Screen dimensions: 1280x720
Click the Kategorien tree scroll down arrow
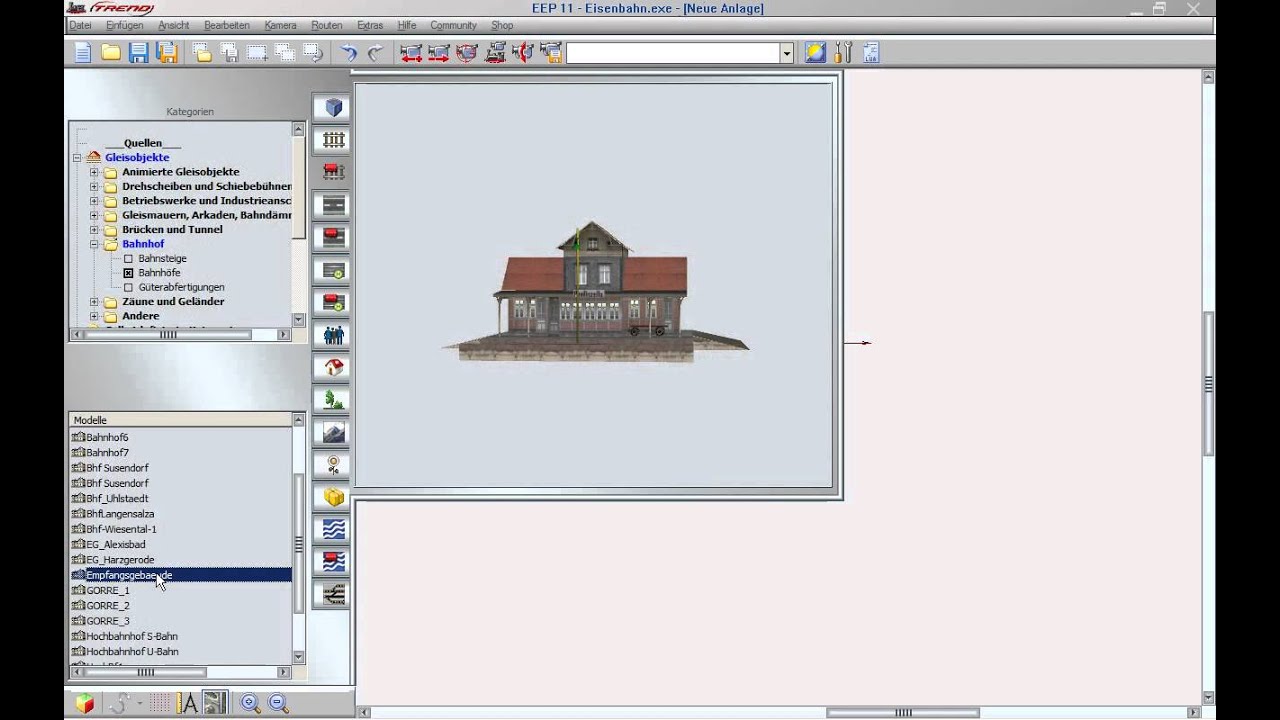tap(298, 320)
